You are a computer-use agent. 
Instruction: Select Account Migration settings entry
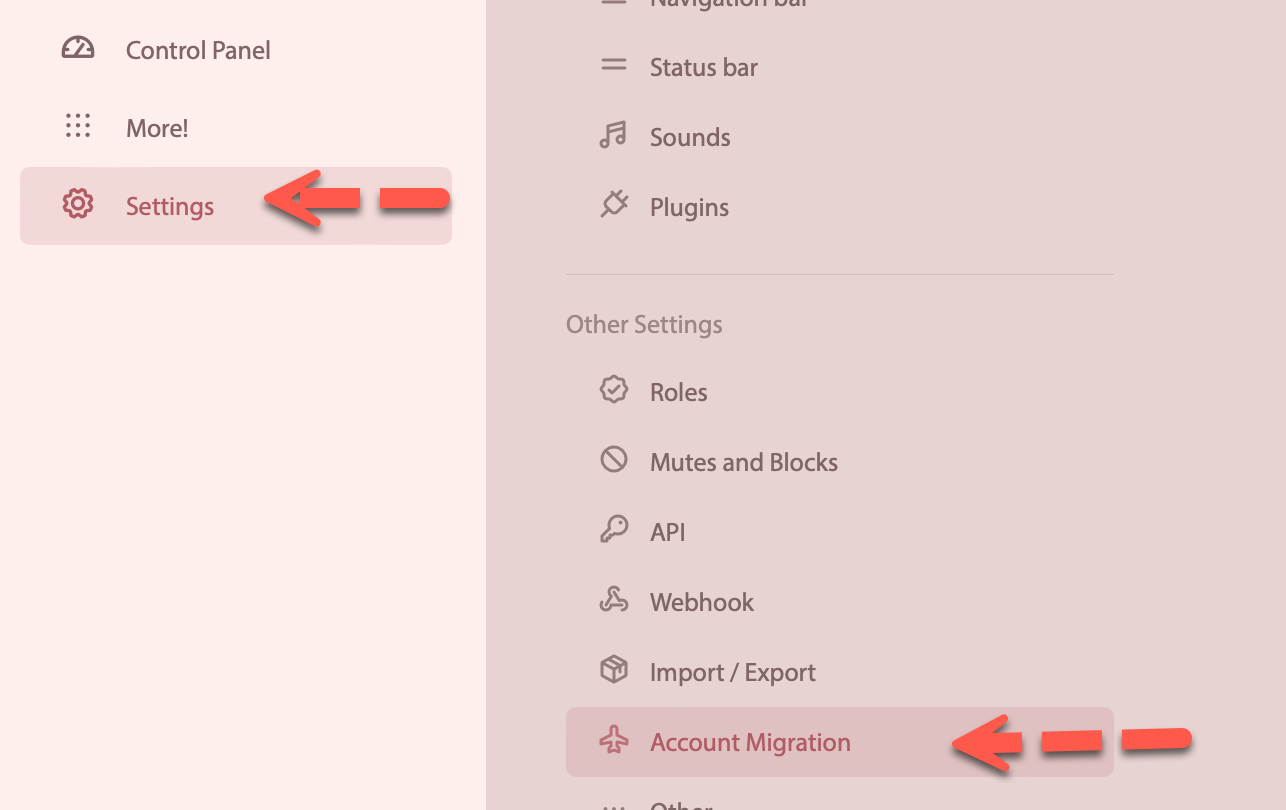tap(840, 742)
